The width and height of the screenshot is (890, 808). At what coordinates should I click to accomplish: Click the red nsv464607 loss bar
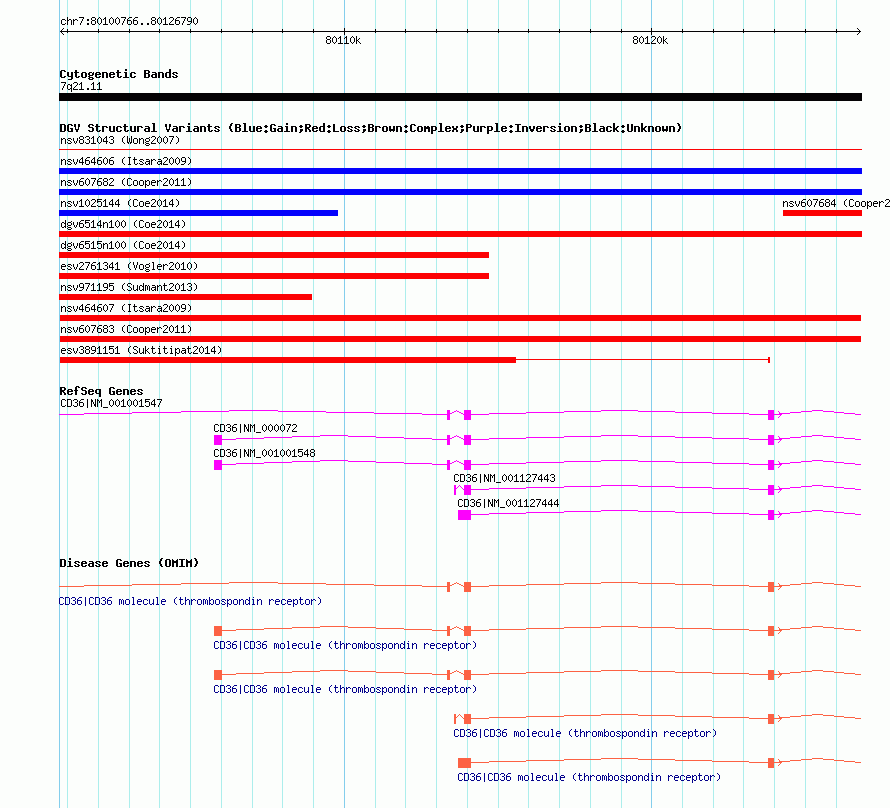(x=460, y=318)
